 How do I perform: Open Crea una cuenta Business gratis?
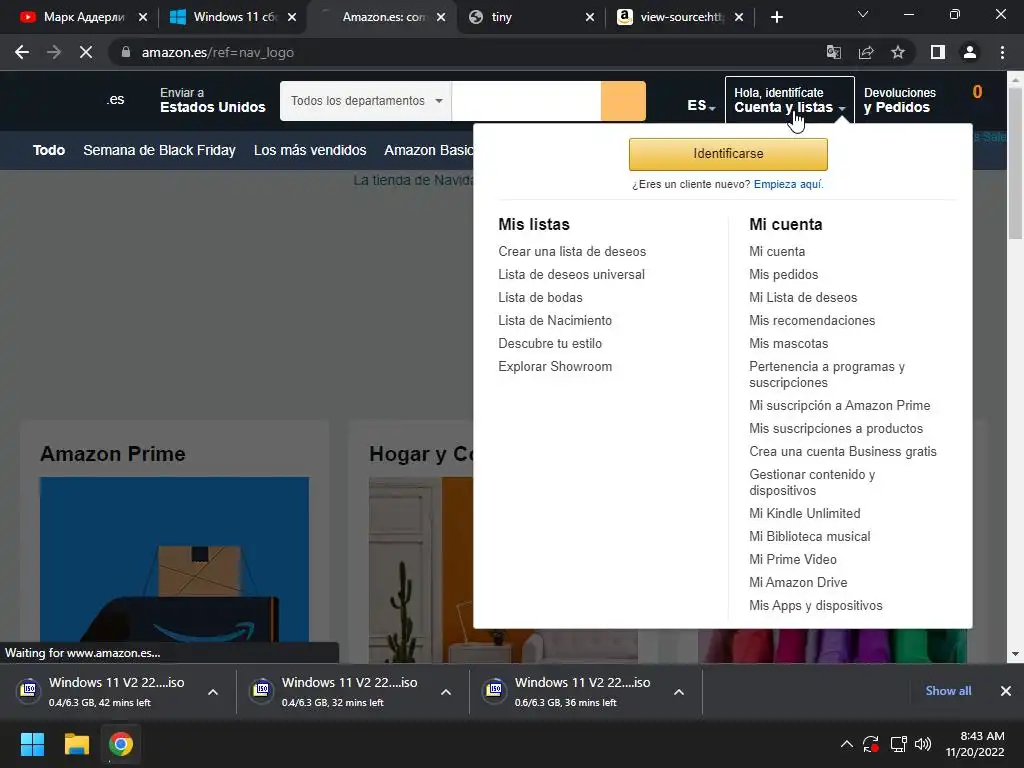point(842,451)
